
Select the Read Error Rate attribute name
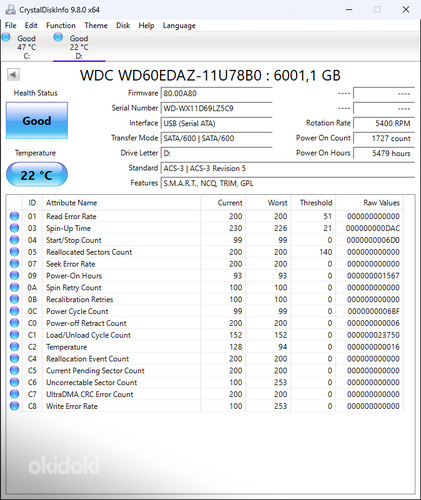point(71,216)
